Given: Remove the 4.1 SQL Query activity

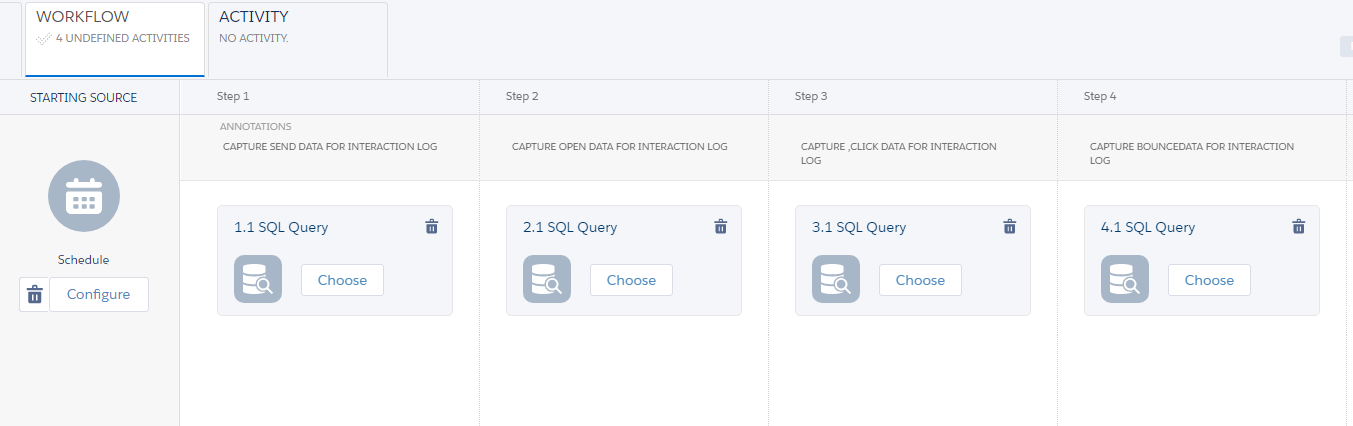Looking at the screenshot, I should tap(1299, 227).
